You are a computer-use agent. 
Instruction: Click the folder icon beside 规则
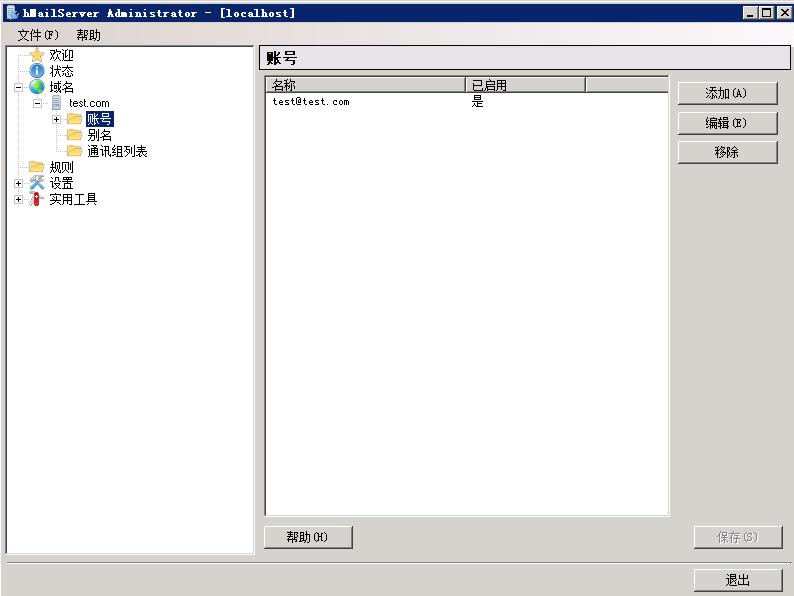[x=36, y=167]
